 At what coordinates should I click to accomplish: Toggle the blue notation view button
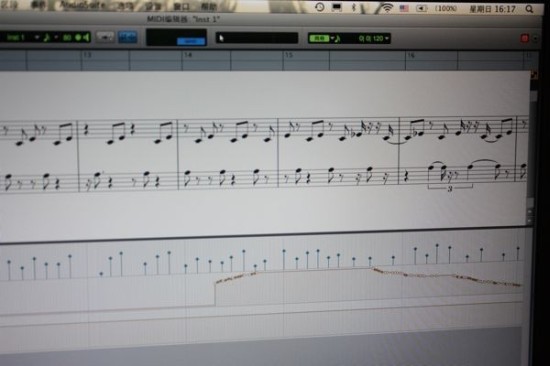click(x=127, y=37)
